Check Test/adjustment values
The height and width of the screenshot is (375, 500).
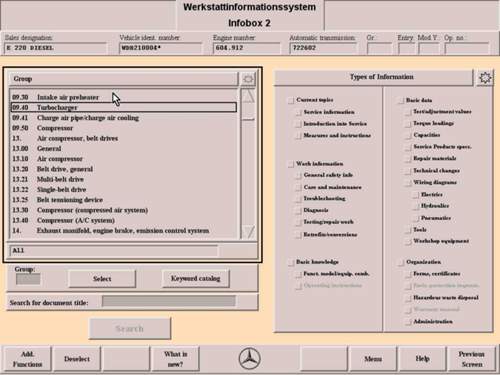pyautogui.click(x=408, y=112)
